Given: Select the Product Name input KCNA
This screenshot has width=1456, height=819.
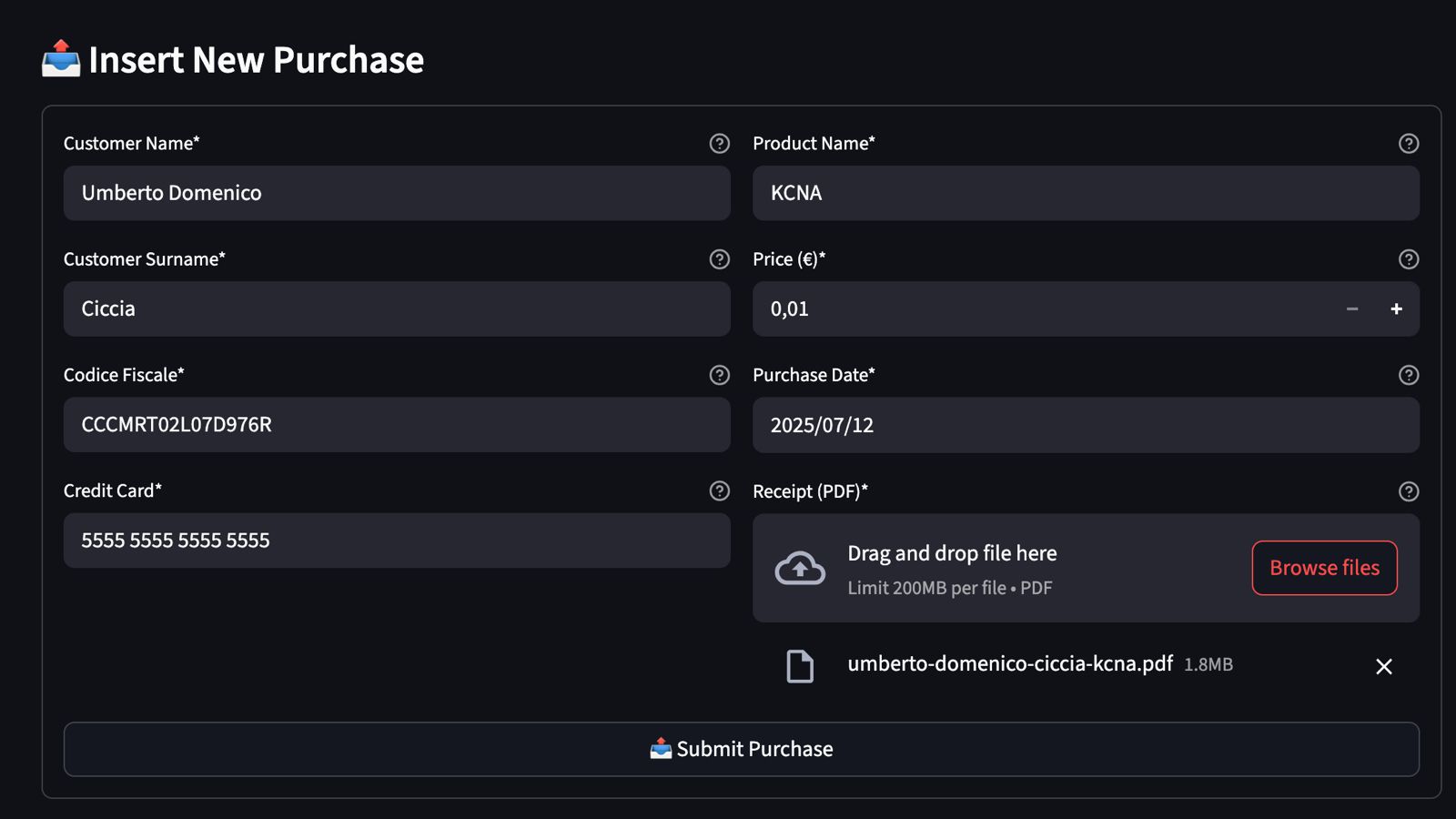Looking at the screenshot, I should point(1085,193).
